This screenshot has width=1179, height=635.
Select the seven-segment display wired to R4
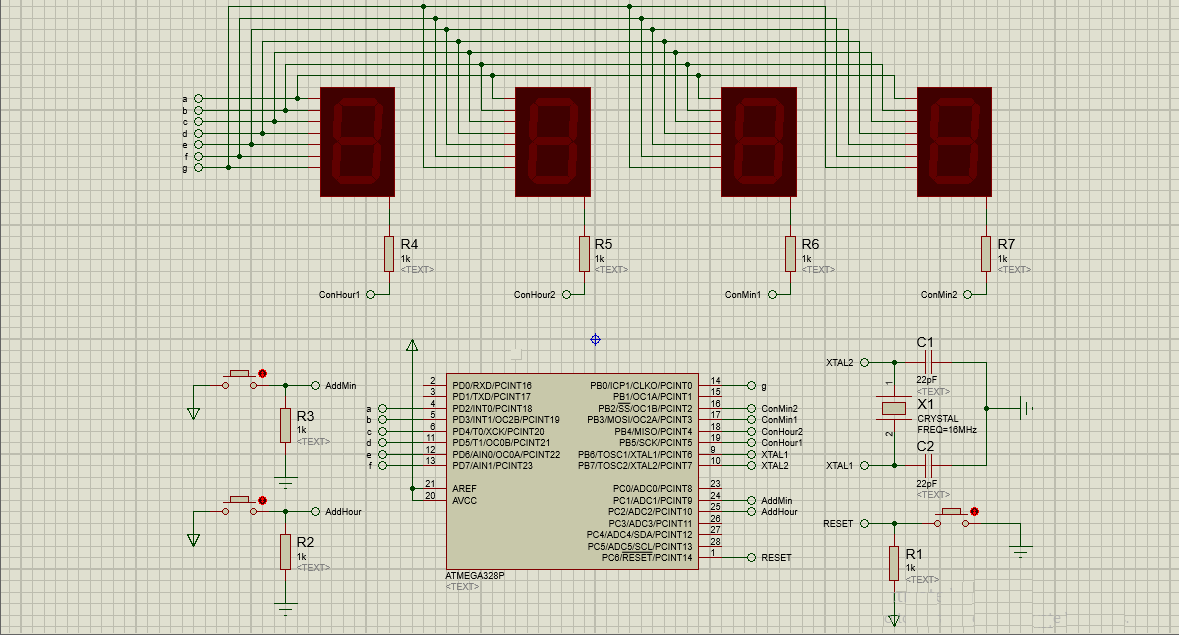[358, 142]
